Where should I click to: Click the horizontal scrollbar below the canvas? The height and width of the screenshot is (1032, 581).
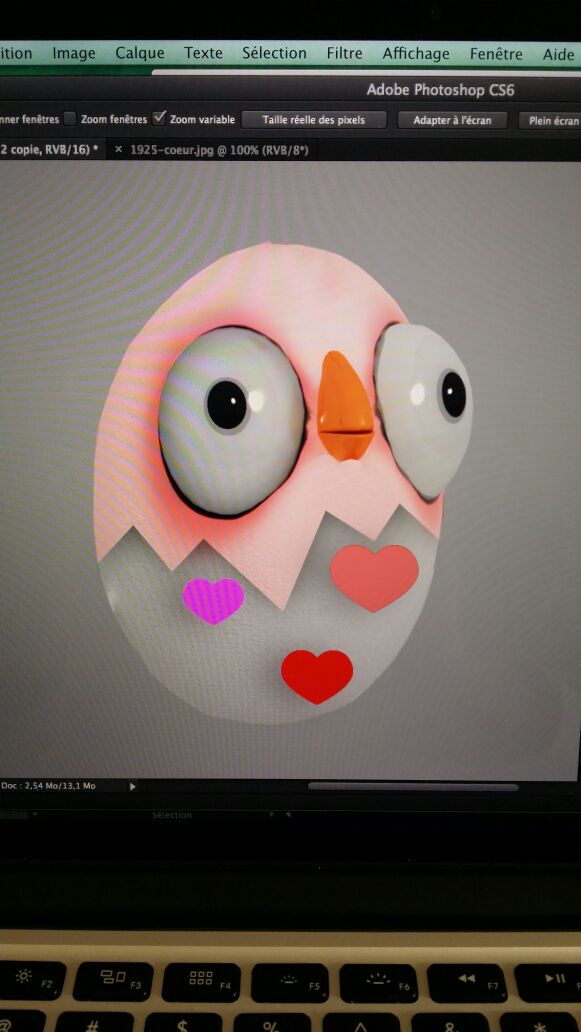pyautogui.click(x=413, y=786)
